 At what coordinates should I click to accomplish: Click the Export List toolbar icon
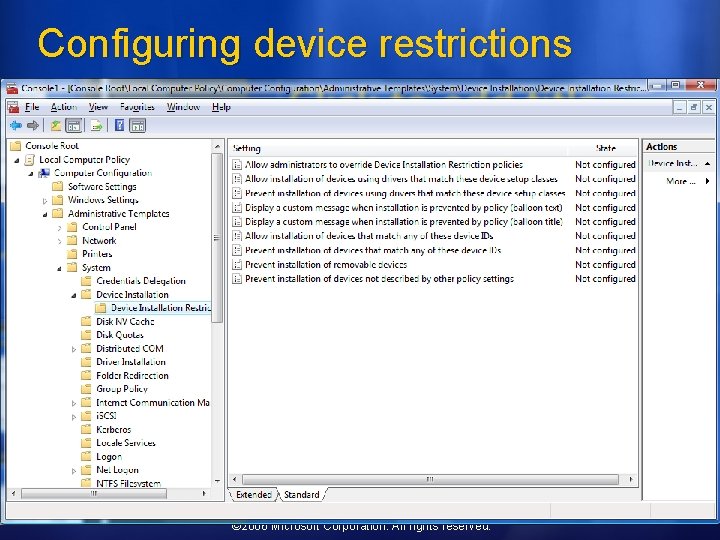pos(96,125)
